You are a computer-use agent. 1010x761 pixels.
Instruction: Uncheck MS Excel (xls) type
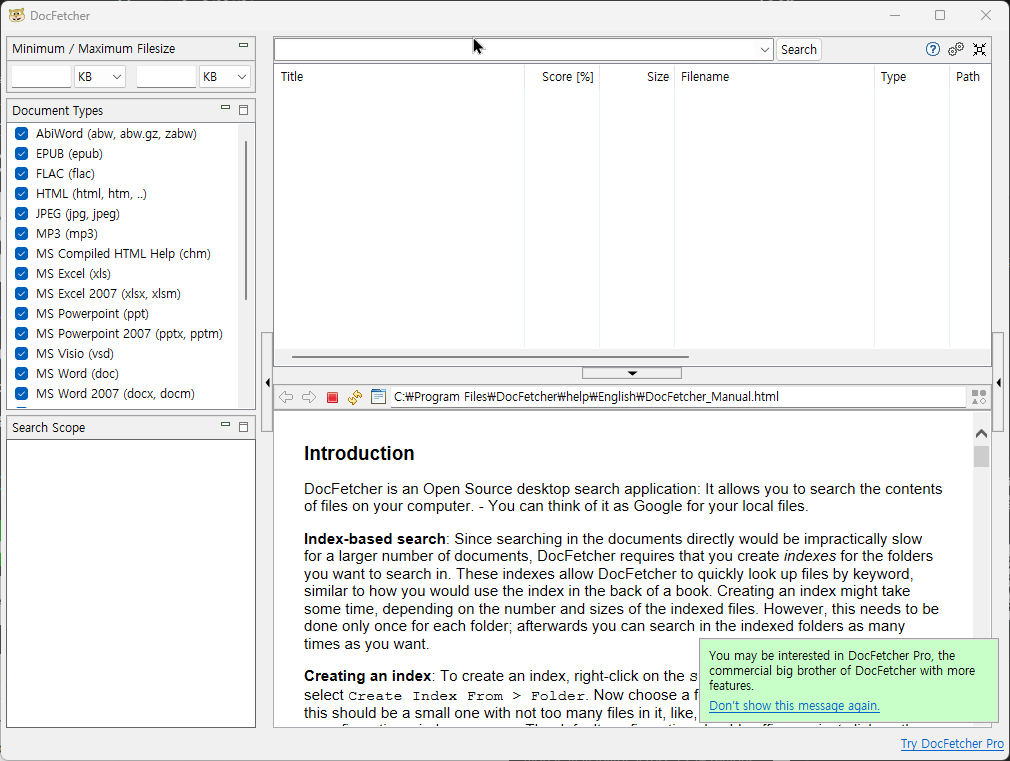pos(21,273)
